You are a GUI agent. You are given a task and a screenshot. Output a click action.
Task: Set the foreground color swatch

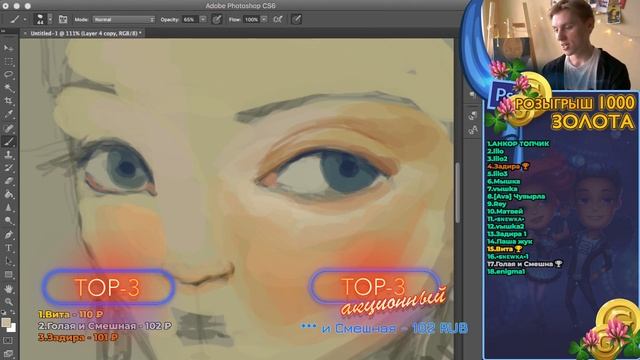[6, 322]
